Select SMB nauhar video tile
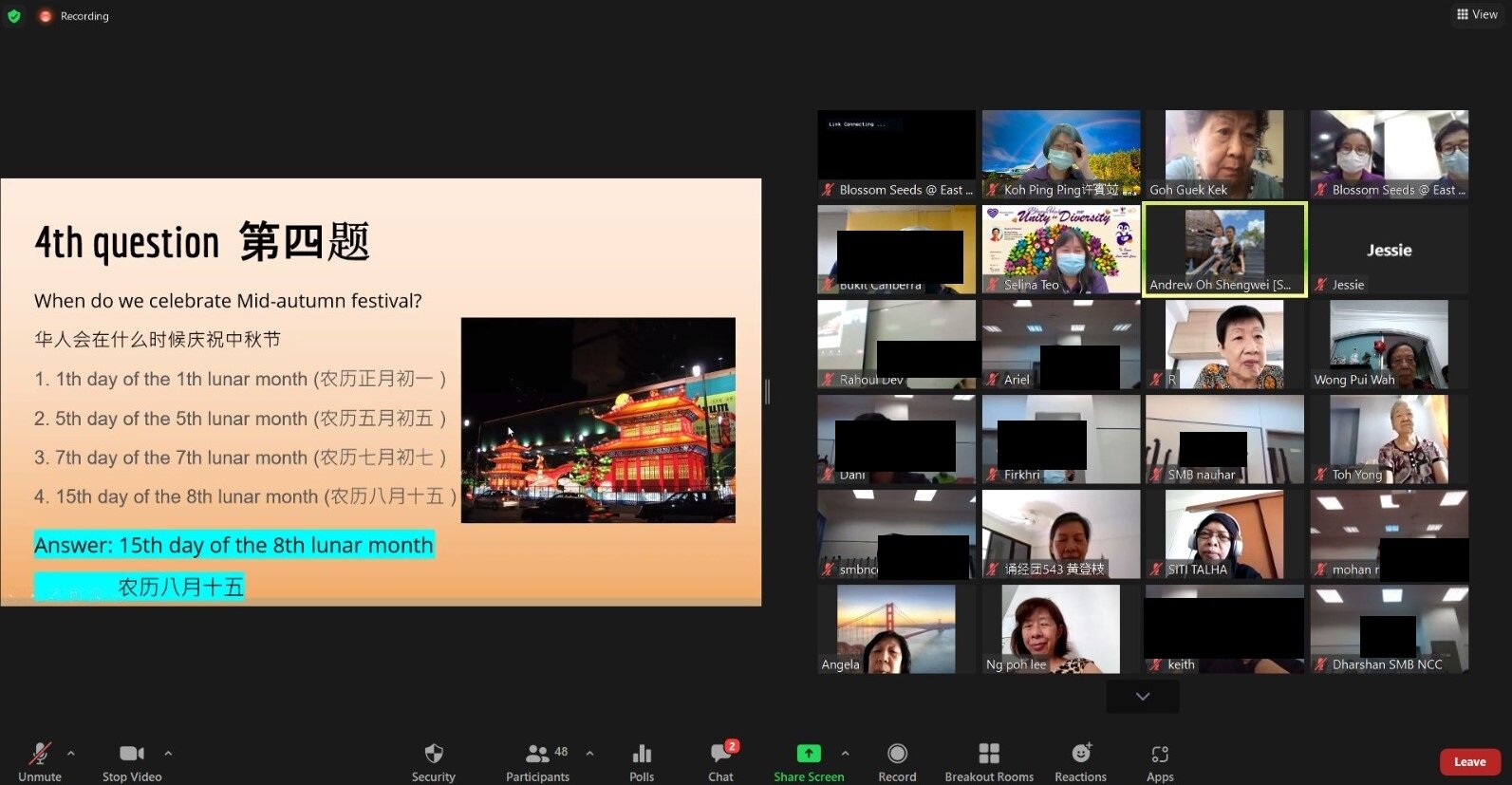The image size is (1512, 785). tap(1224, 439)
